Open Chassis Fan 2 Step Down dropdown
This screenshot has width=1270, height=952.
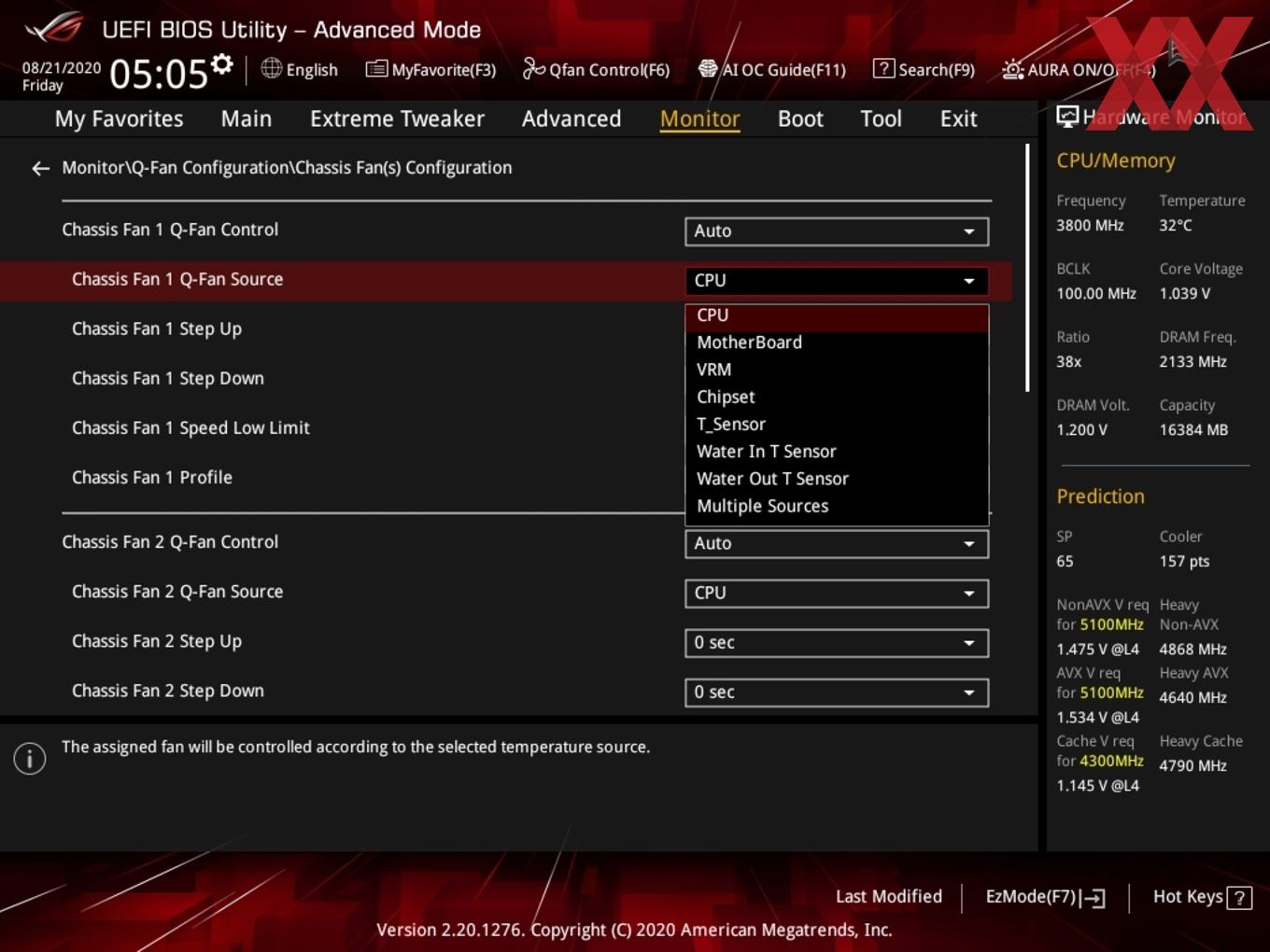tap(837, 693)
